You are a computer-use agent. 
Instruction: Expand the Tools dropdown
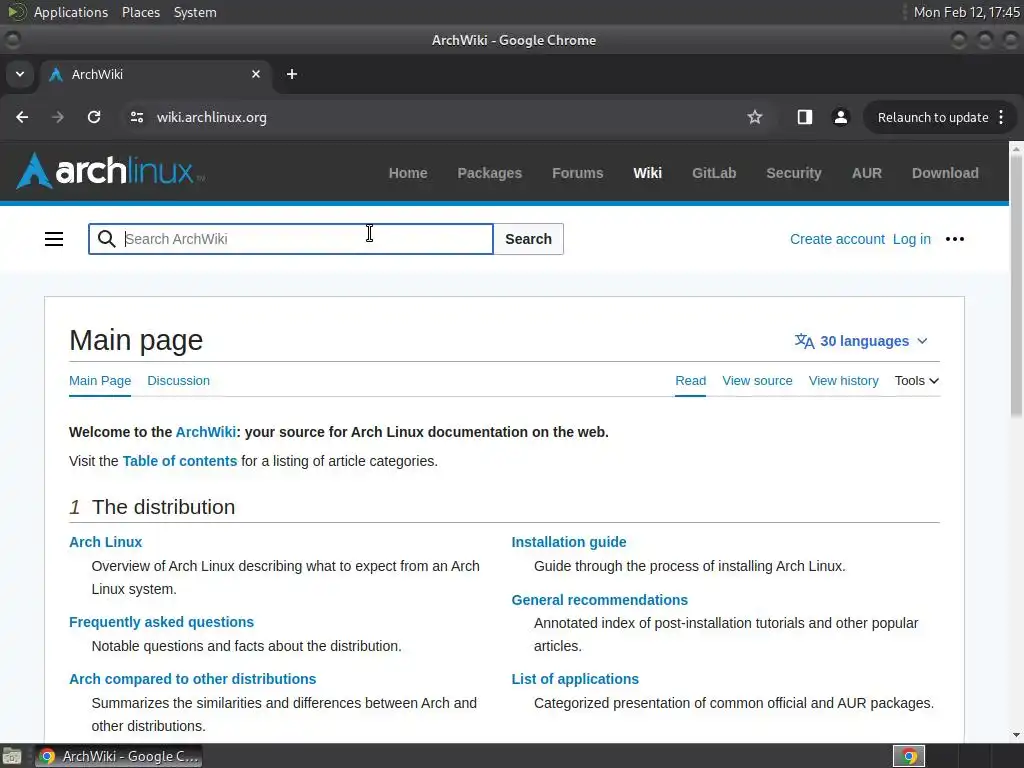click(917, 381)
